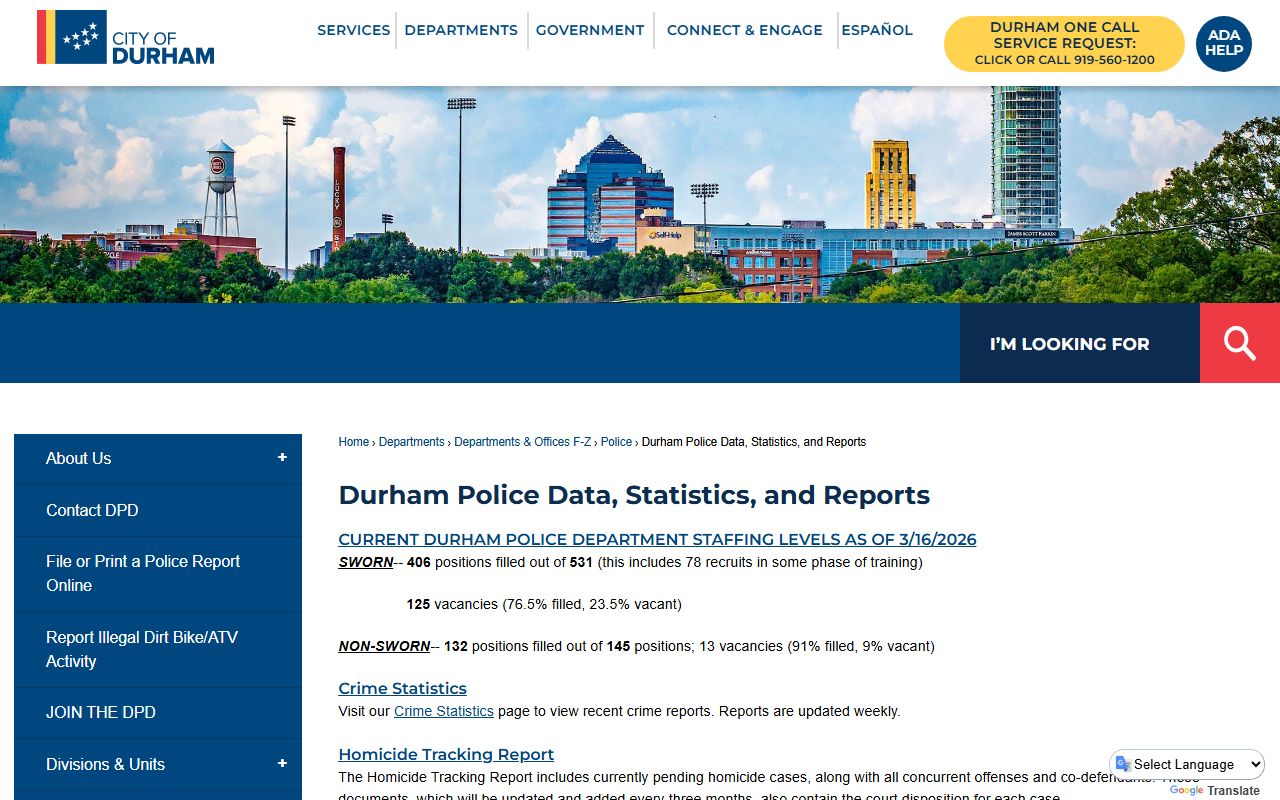This screenshot has height=800, width=1280.
Task: Open File or Print a Police Report Online
Action: pyautogui.click(x=157, y=574)
